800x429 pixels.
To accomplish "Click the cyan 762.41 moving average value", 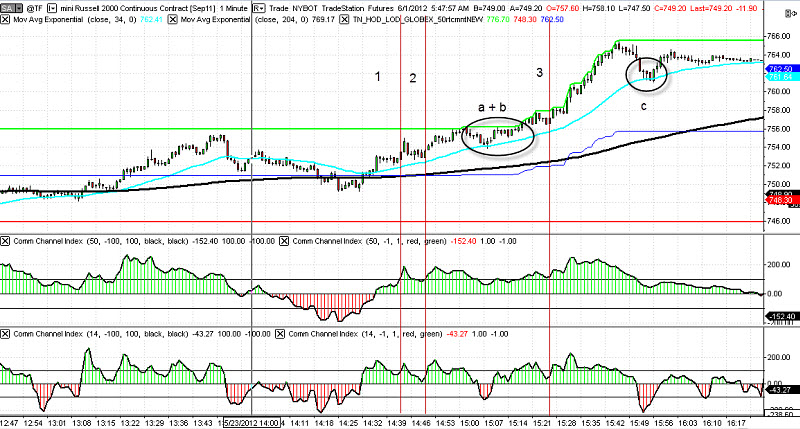I will tap(154, 19).
